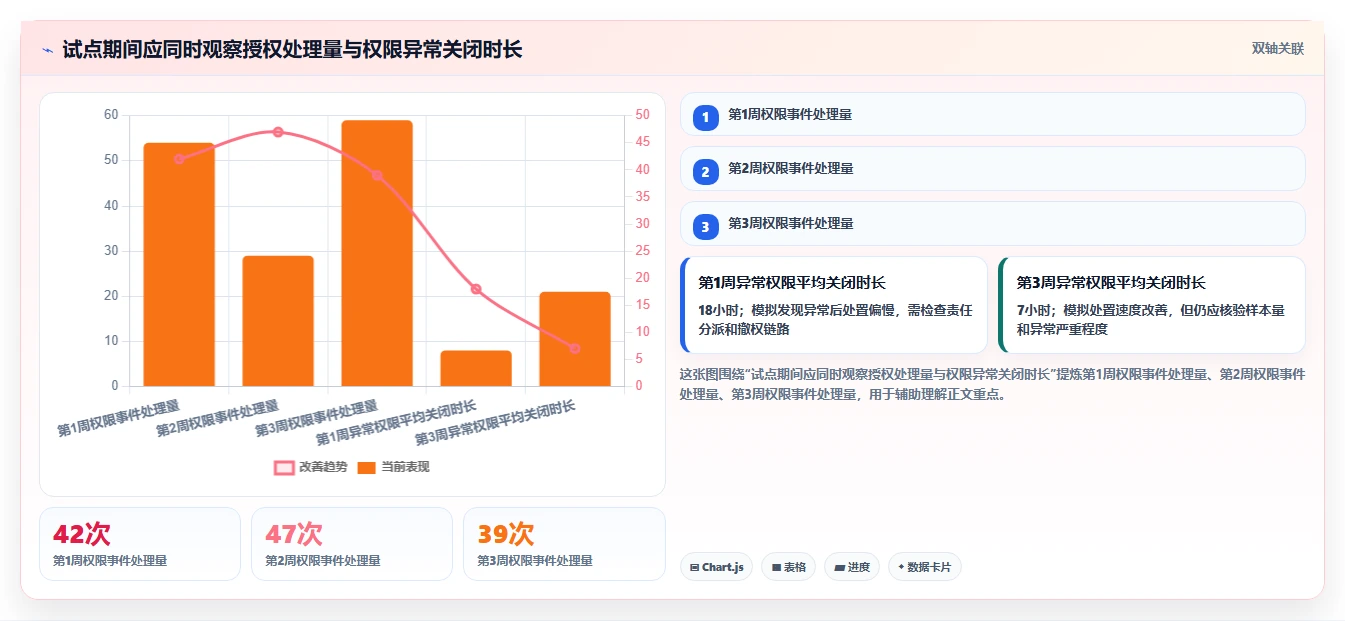Click the left axis value 60
Image resolution: width=1345 pixels, height=621 pixels.
click(111, 115)
